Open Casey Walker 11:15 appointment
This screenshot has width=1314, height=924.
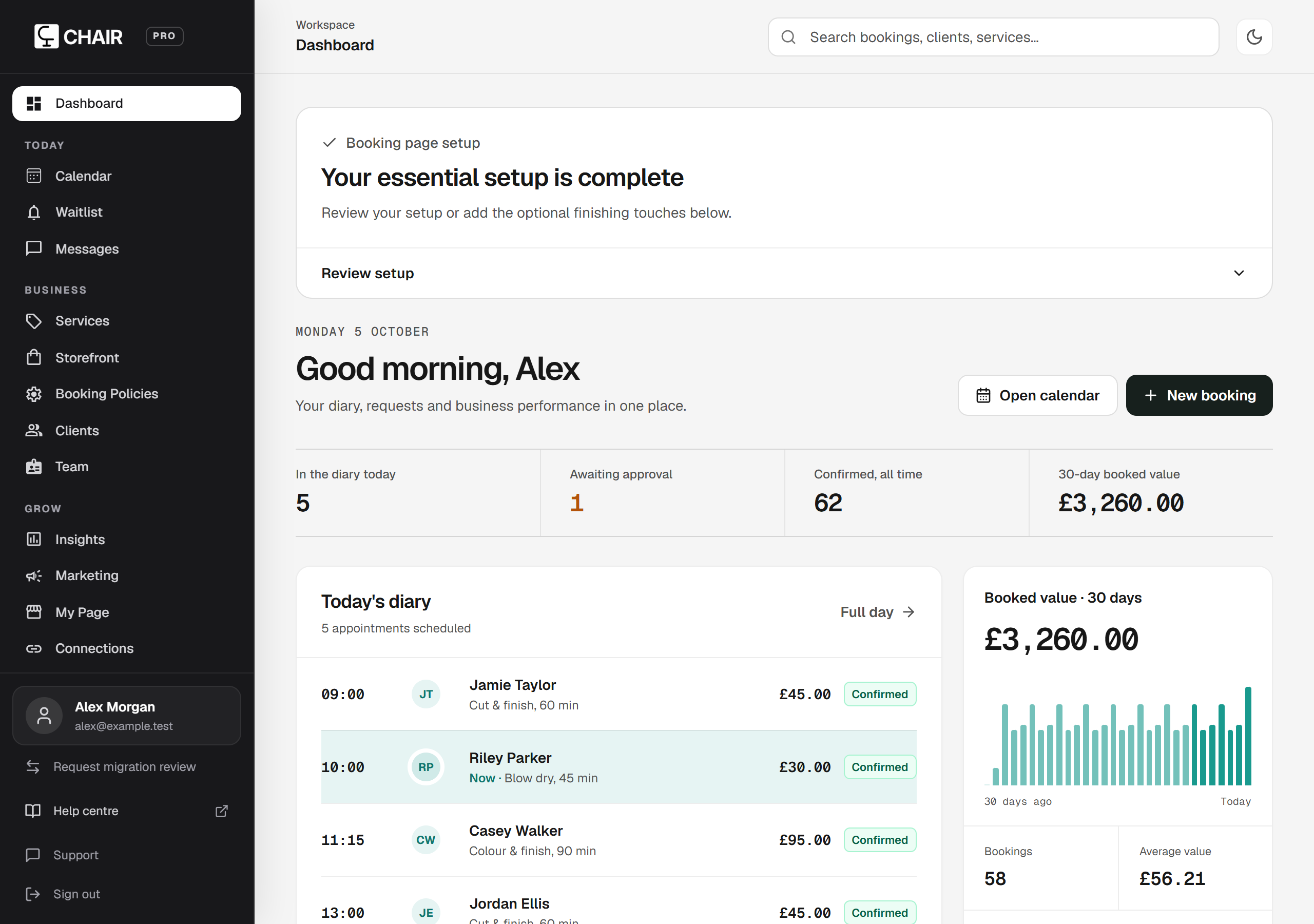(x=618, y=840)
